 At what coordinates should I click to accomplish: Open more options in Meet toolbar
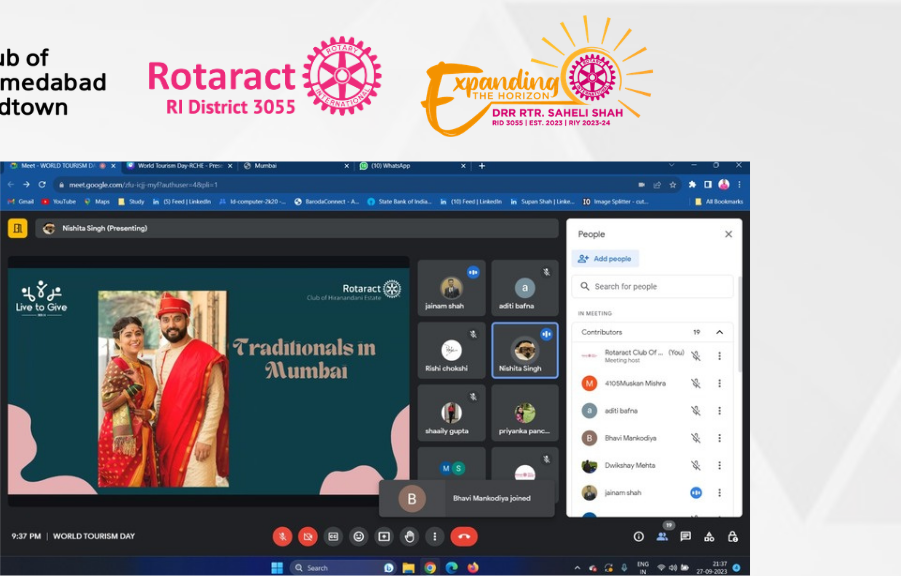pos(434,536)
